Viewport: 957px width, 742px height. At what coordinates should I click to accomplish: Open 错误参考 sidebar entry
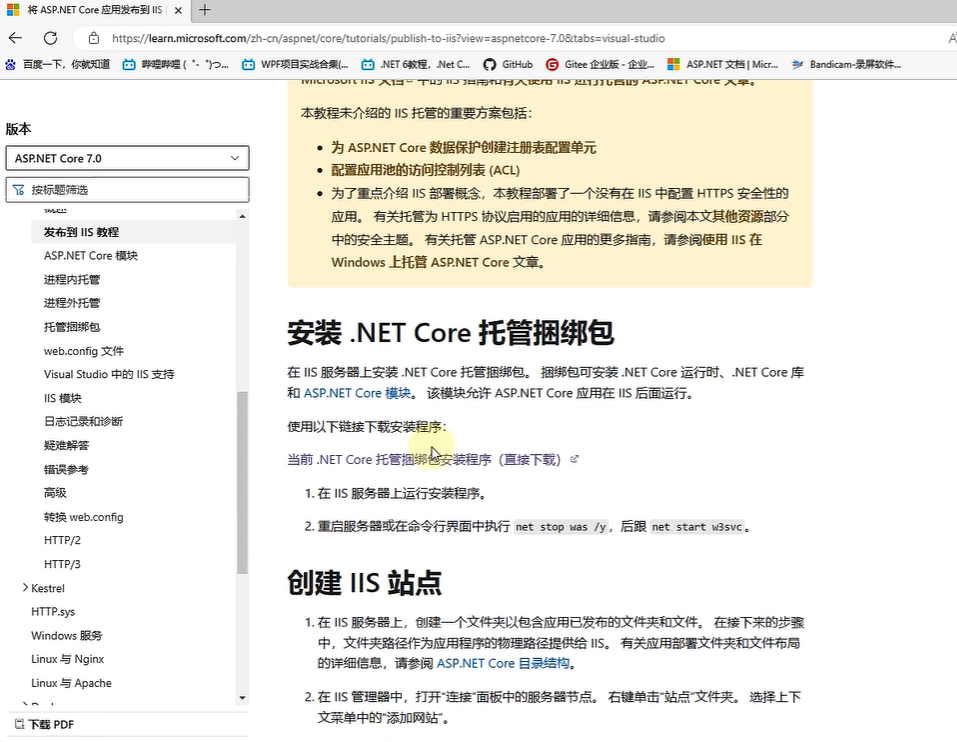(66, 469)
